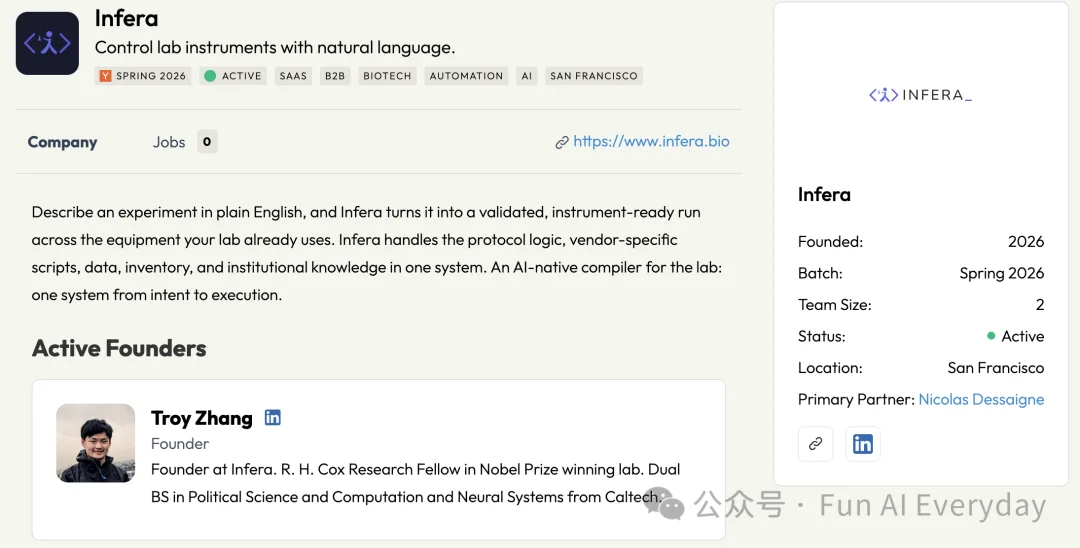Click Troy Zhang's bio text
Image resolution: width=1080 pixels, height=548 pixels.
(415, 483)
